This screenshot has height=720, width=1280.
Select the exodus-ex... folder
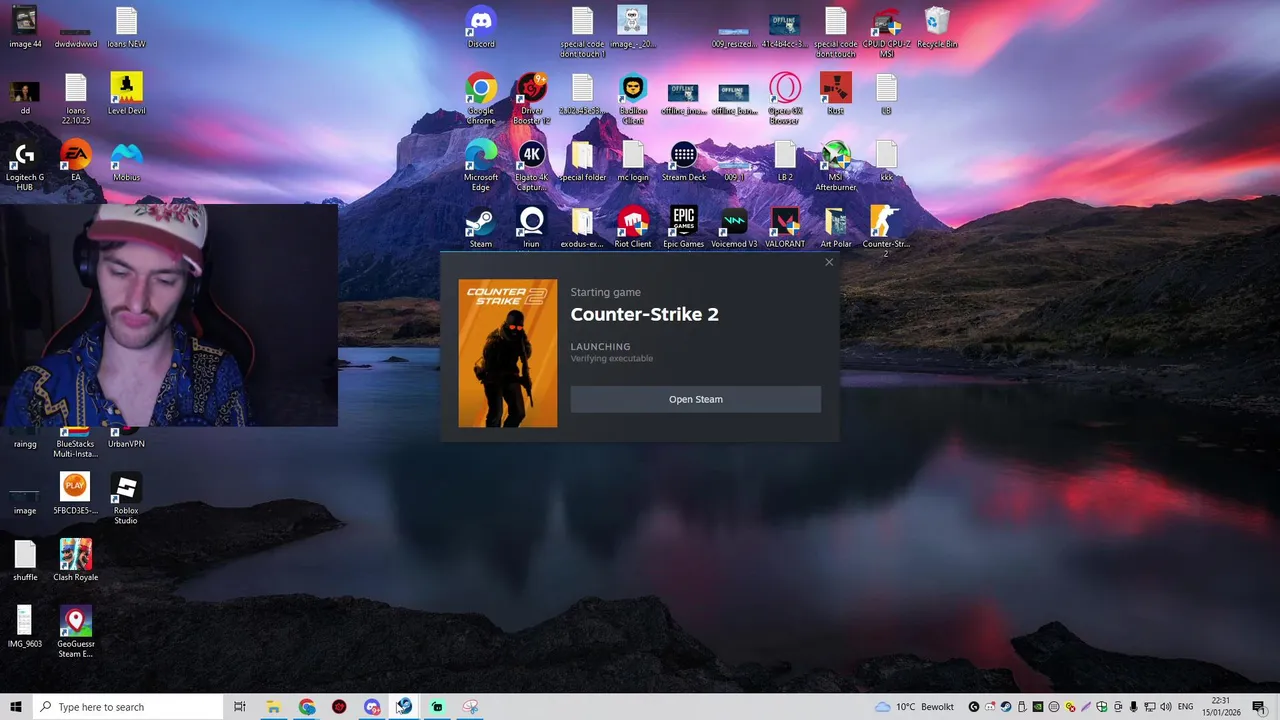(x=582, y=227)
